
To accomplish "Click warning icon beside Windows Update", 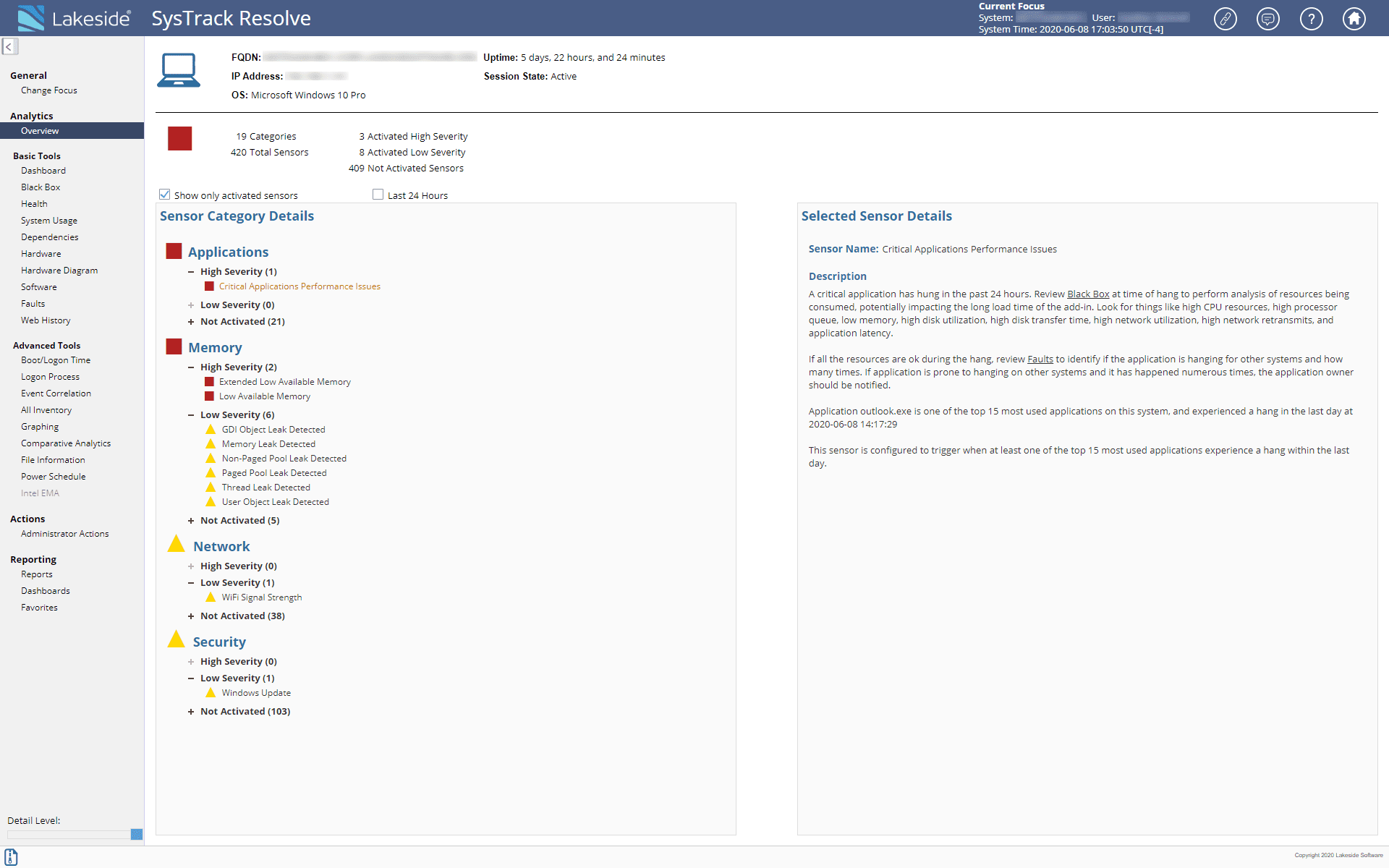I will point(211,693).
